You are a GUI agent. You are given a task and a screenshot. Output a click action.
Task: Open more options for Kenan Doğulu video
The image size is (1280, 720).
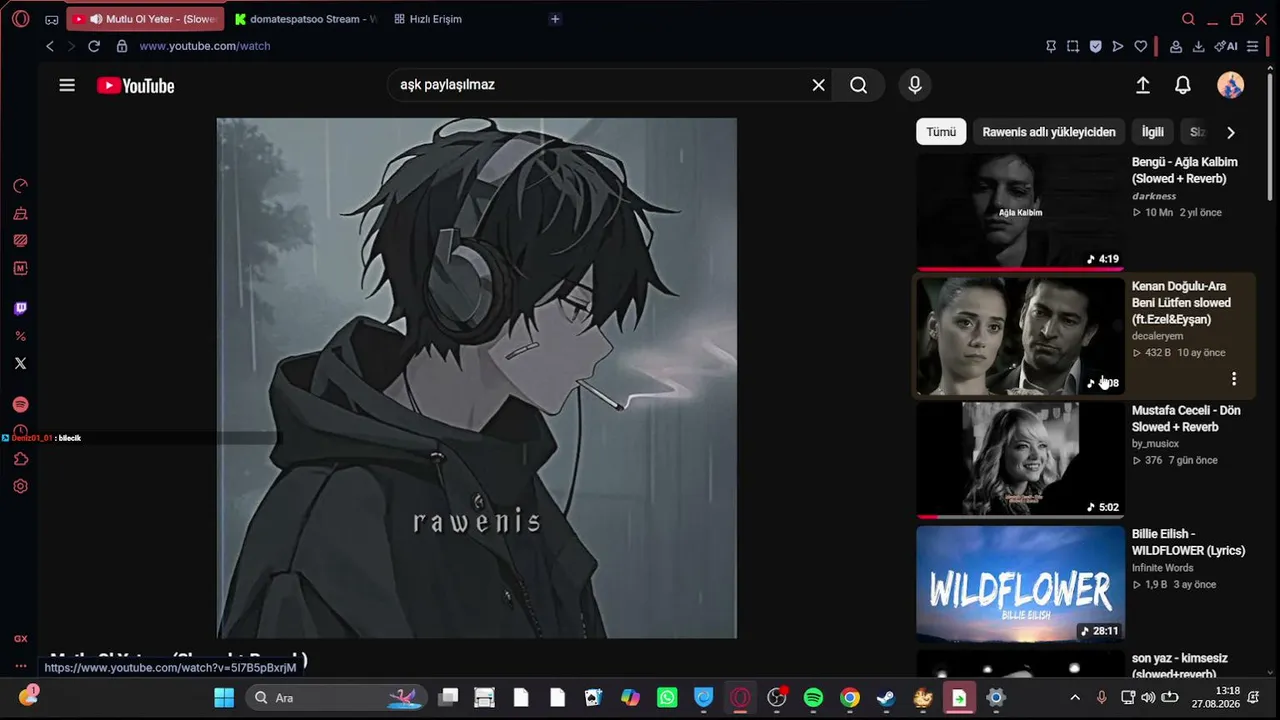(x=1234, y=379)
